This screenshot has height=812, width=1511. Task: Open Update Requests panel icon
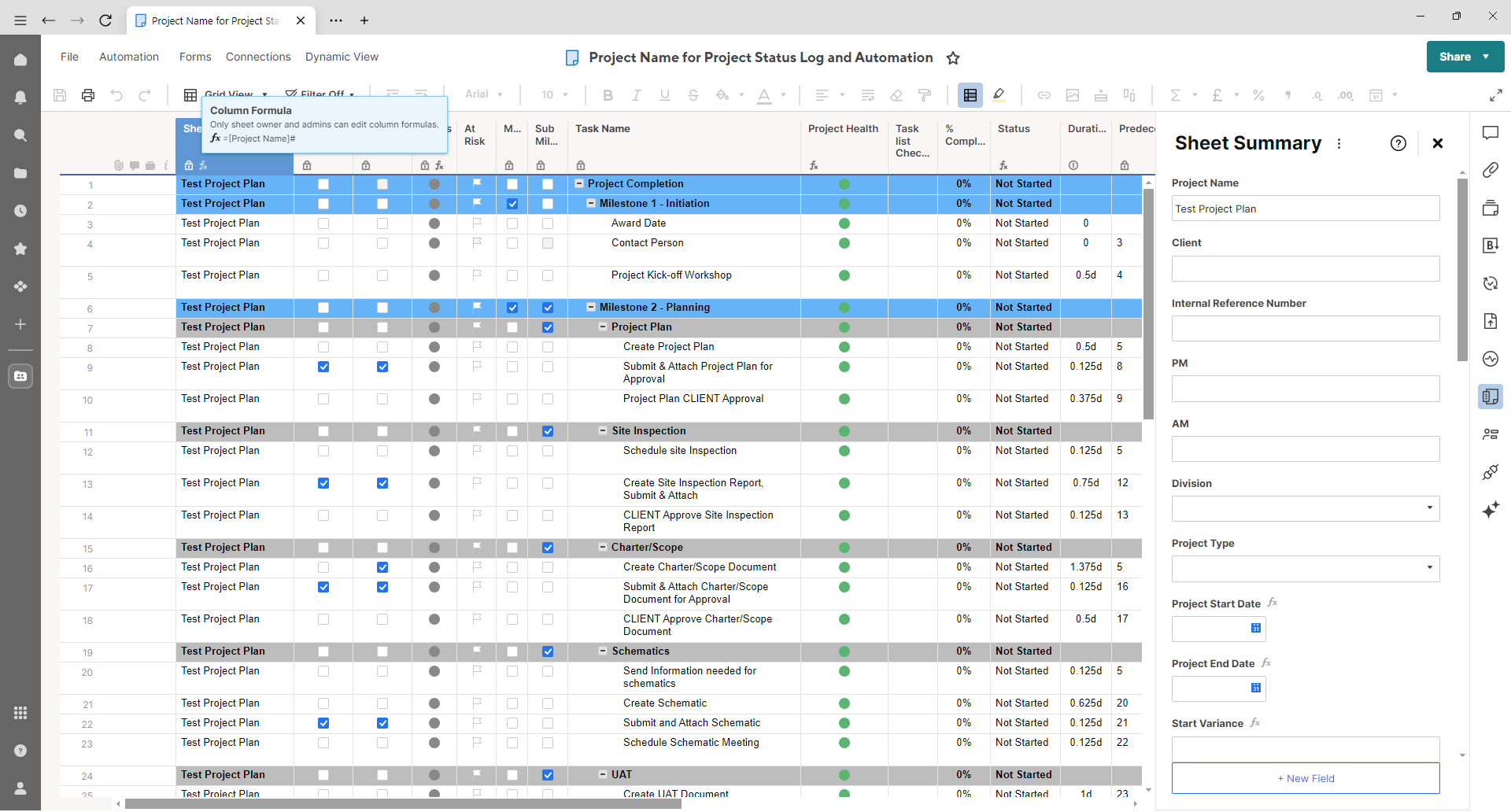pyautogui.click(x=1491, y=283)
